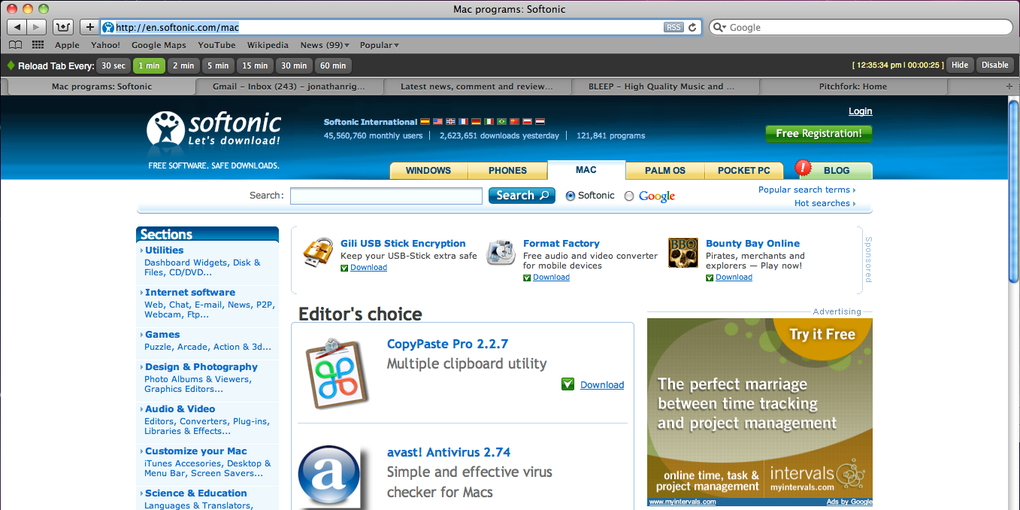Click the bookmark bug icon in toolbar
Screen dimensions: 1020x510
pyautogui.click(x=63, y=27)
